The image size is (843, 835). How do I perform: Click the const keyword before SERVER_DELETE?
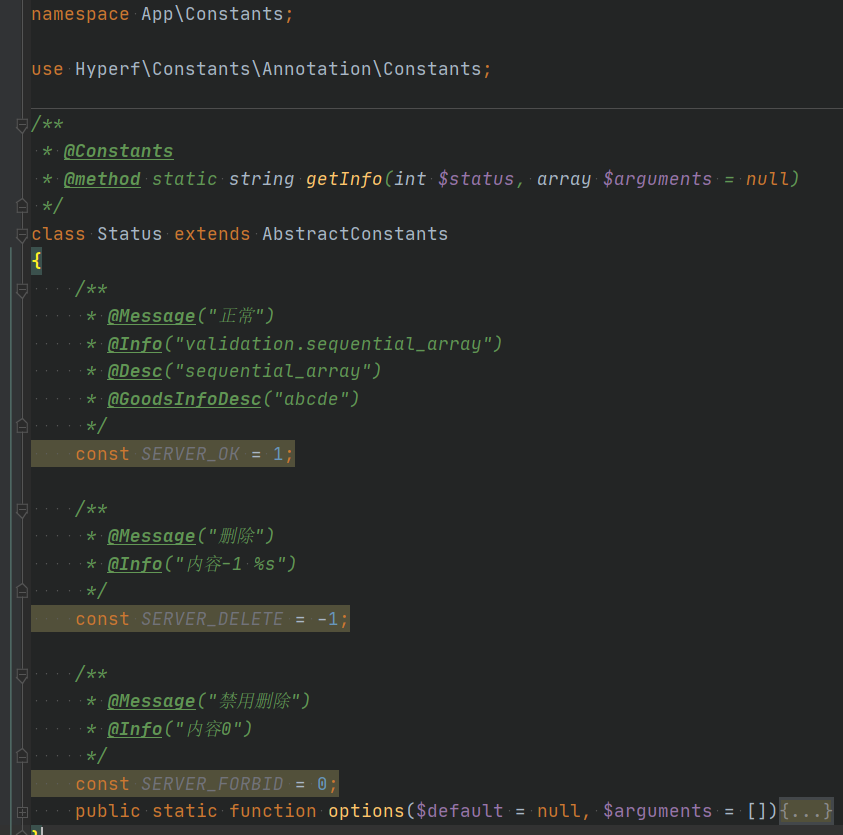tap(102, 619)
